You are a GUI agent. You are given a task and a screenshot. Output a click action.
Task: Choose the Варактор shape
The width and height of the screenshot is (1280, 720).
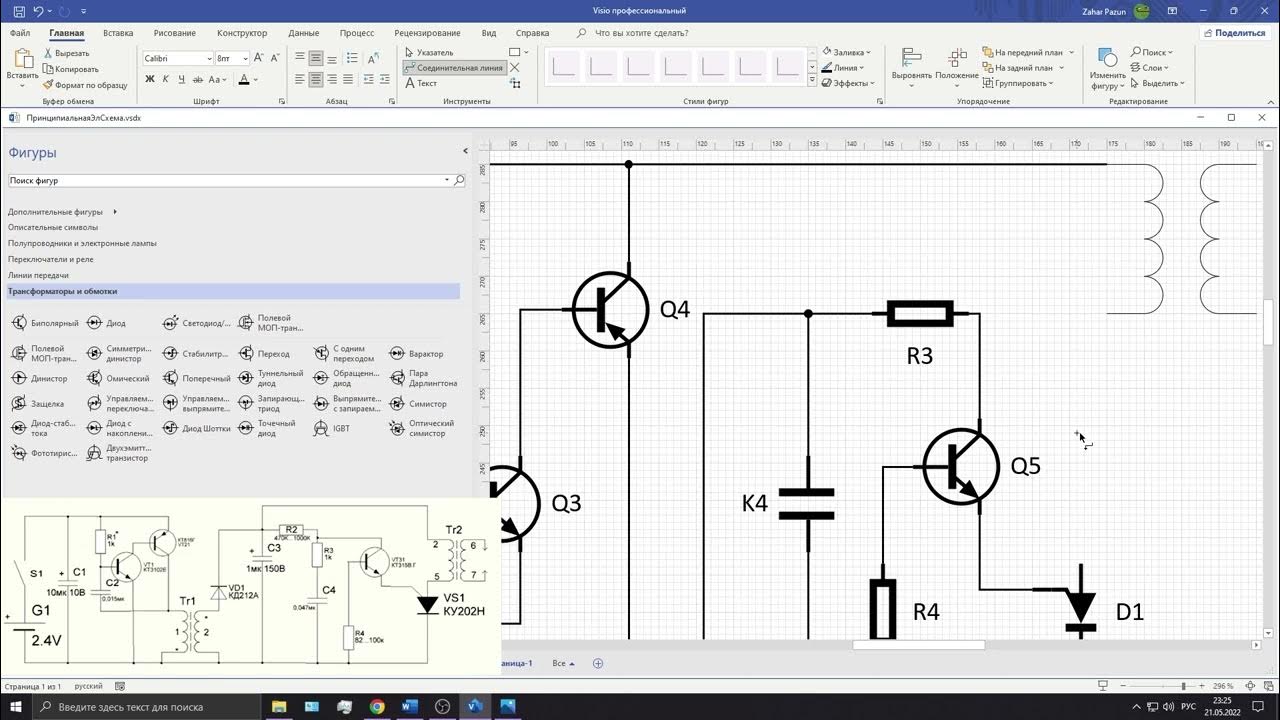tap(416, 354)
